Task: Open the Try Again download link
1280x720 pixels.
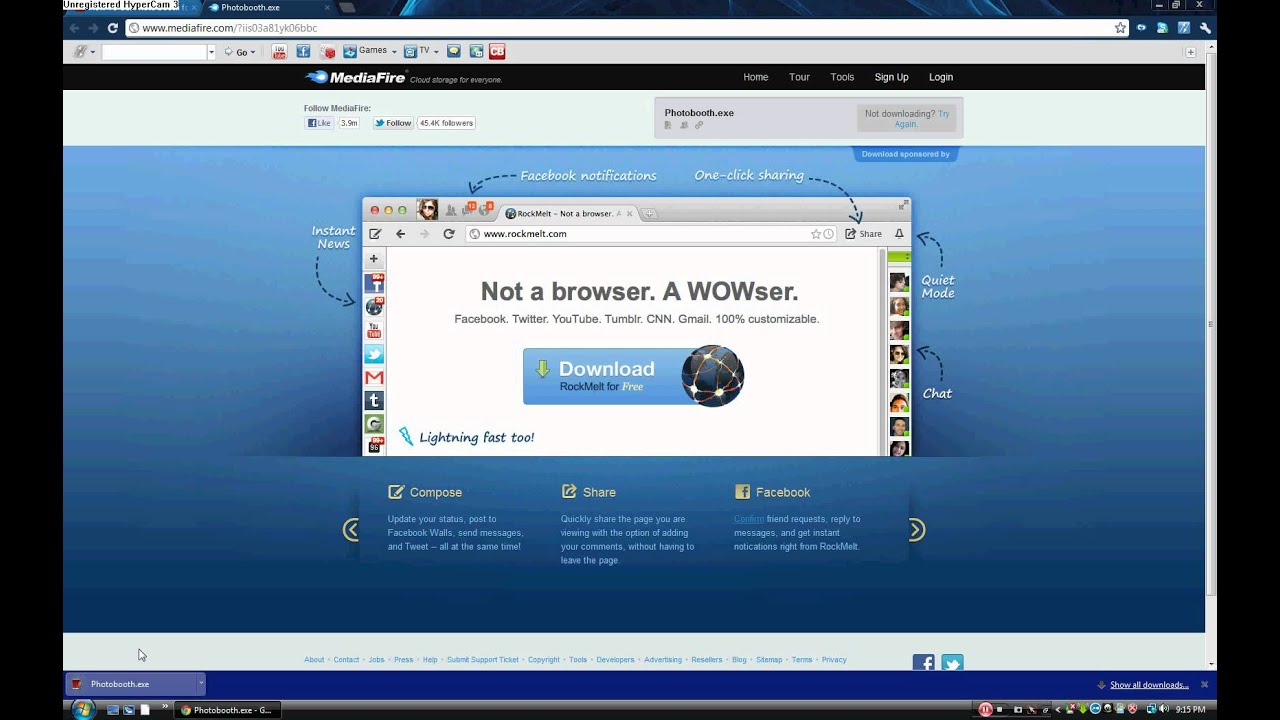Action: pos(922,119)
